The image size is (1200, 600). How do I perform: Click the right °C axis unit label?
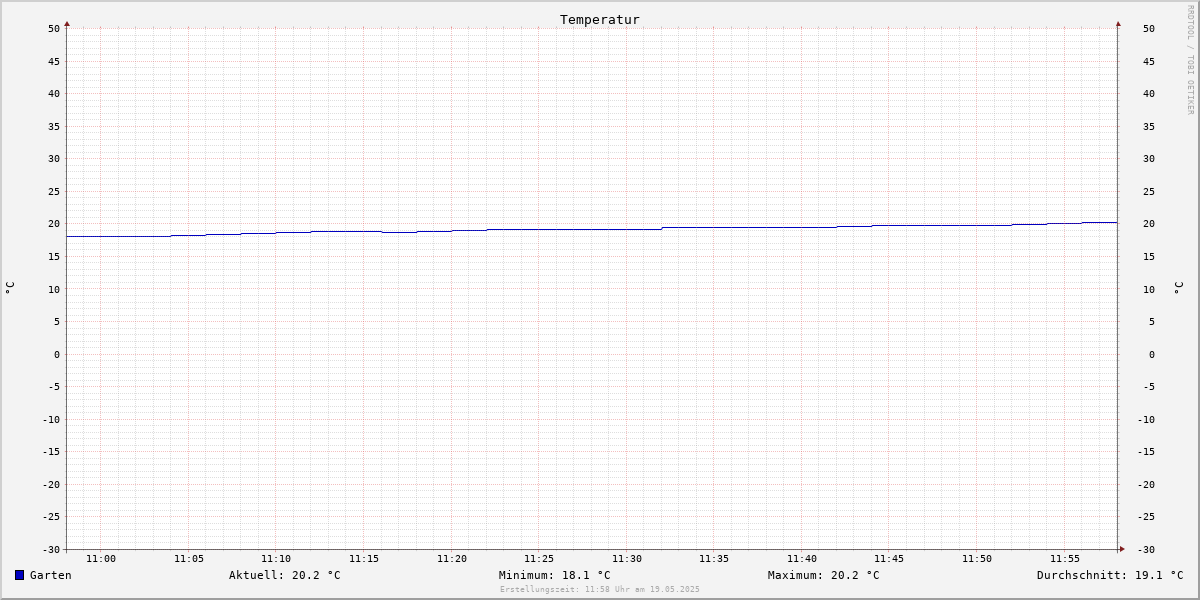1178,288
